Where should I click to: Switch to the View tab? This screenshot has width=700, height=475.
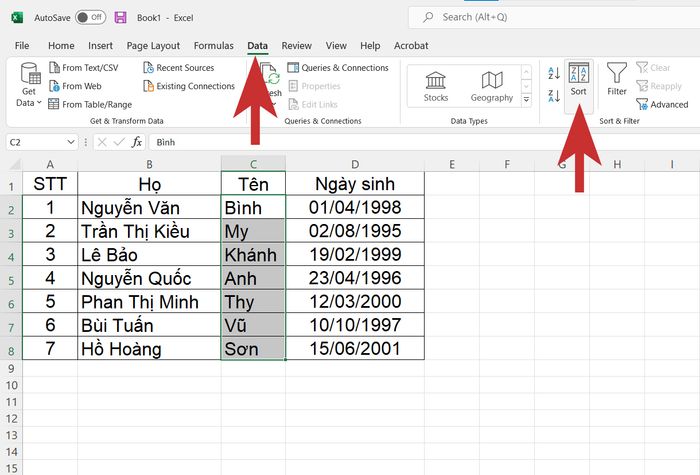tap(336, 46)
